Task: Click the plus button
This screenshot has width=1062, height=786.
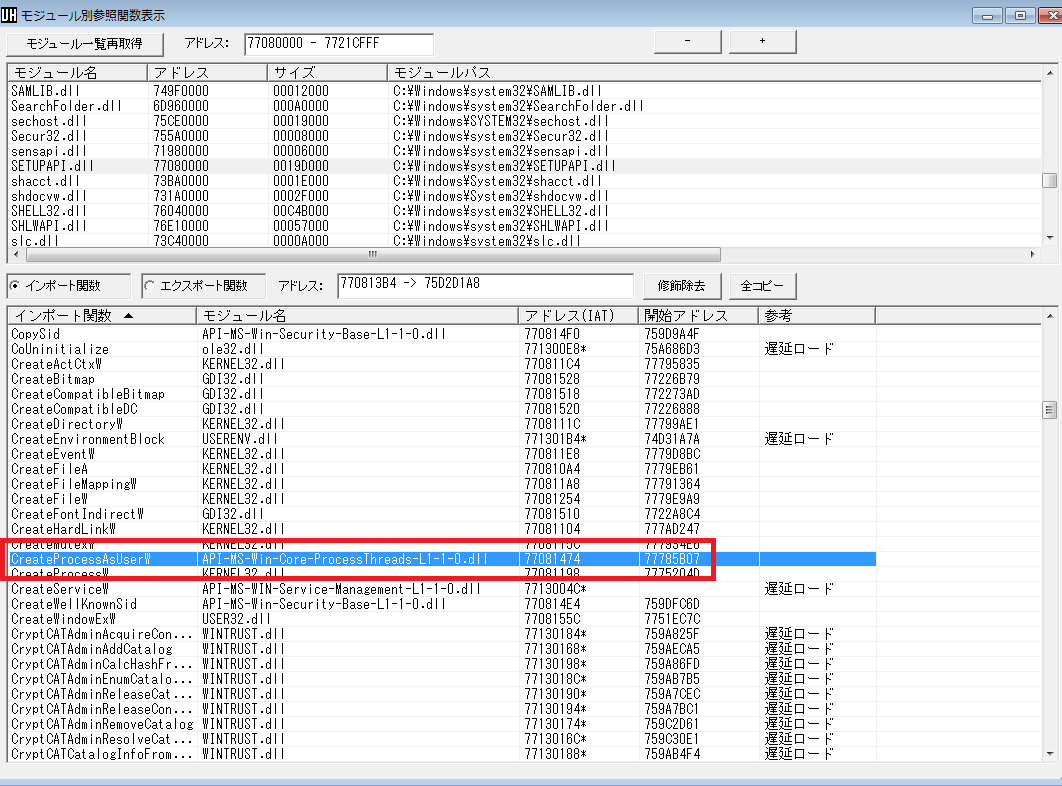Action: point(763,41)
